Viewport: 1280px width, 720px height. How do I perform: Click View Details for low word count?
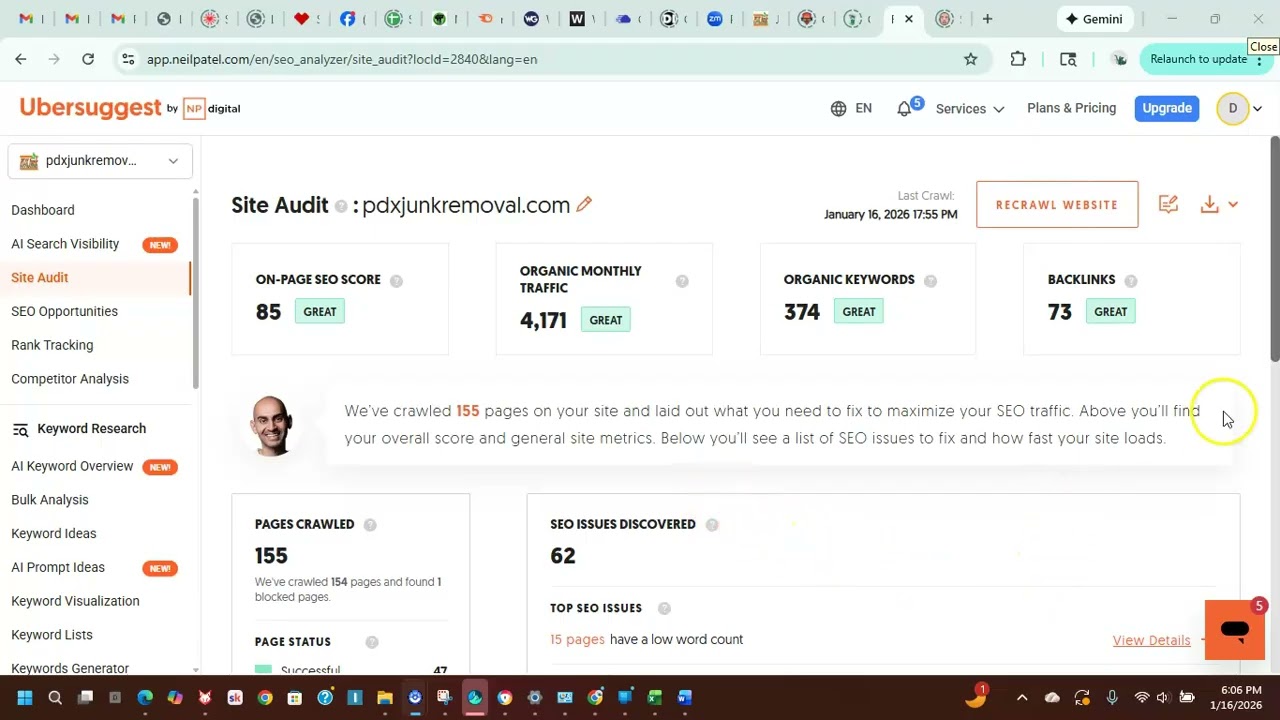[1152, 640]
